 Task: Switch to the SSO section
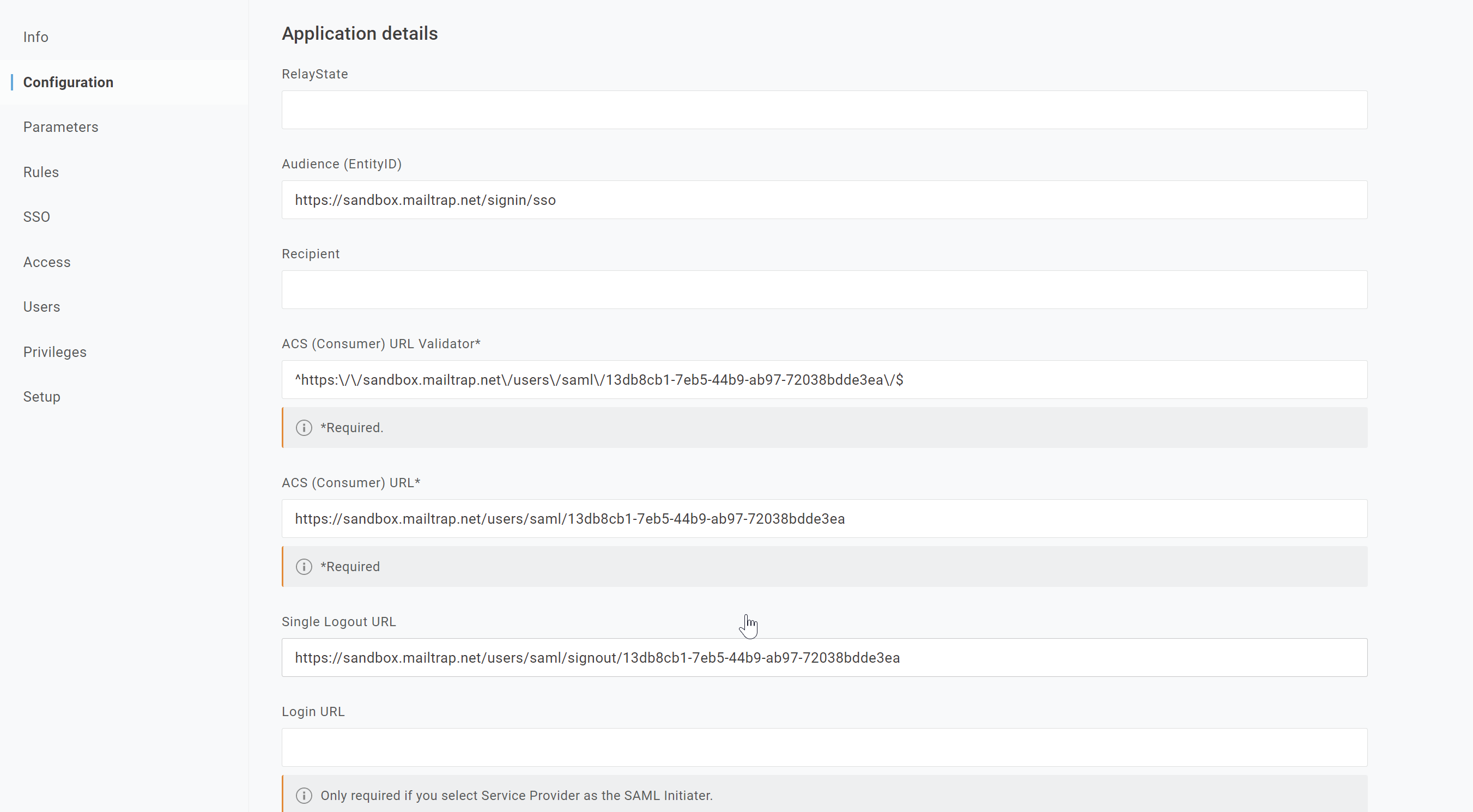[37, 217]
